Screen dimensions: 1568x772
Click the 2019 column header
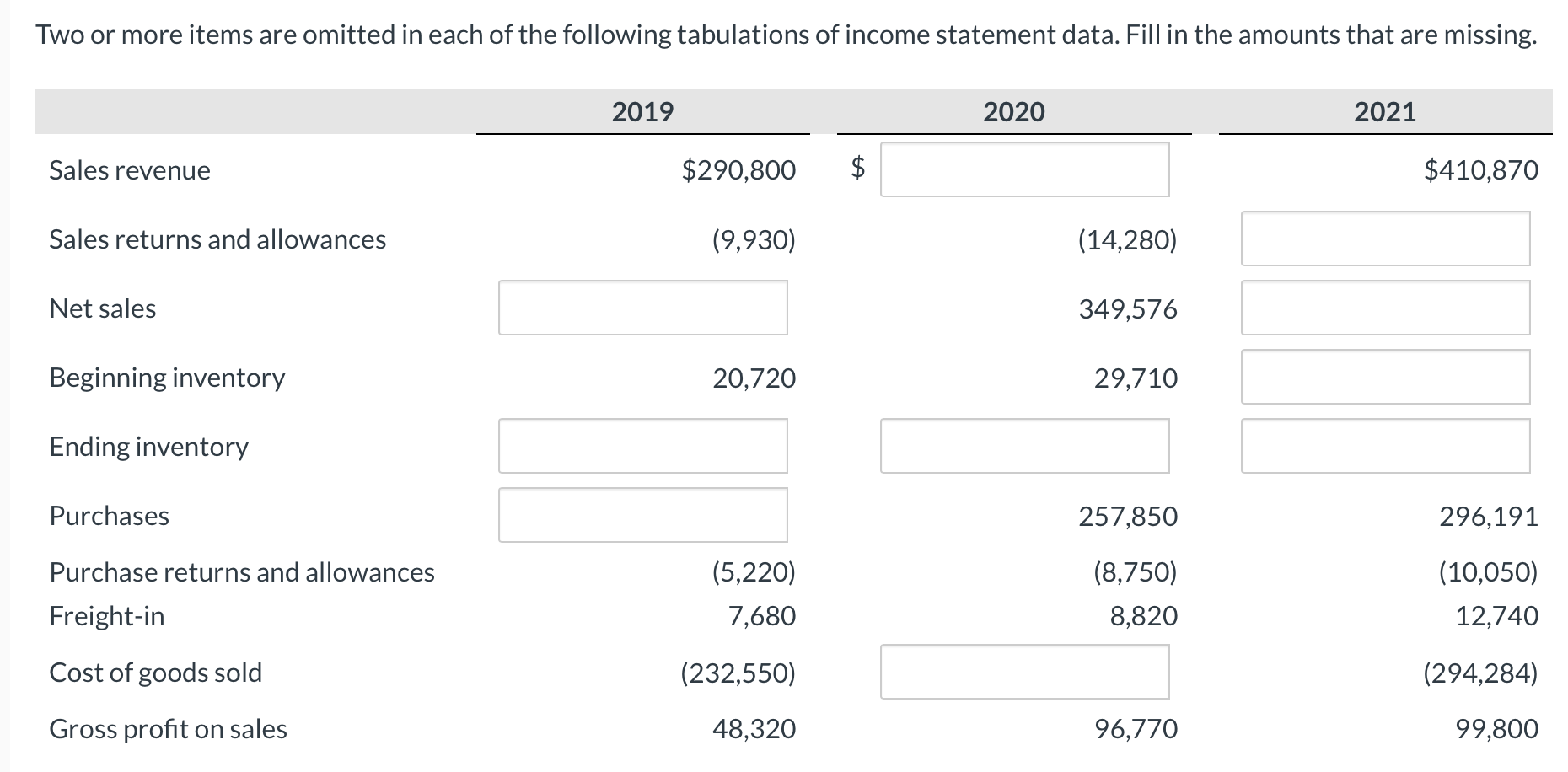[642, 111]
